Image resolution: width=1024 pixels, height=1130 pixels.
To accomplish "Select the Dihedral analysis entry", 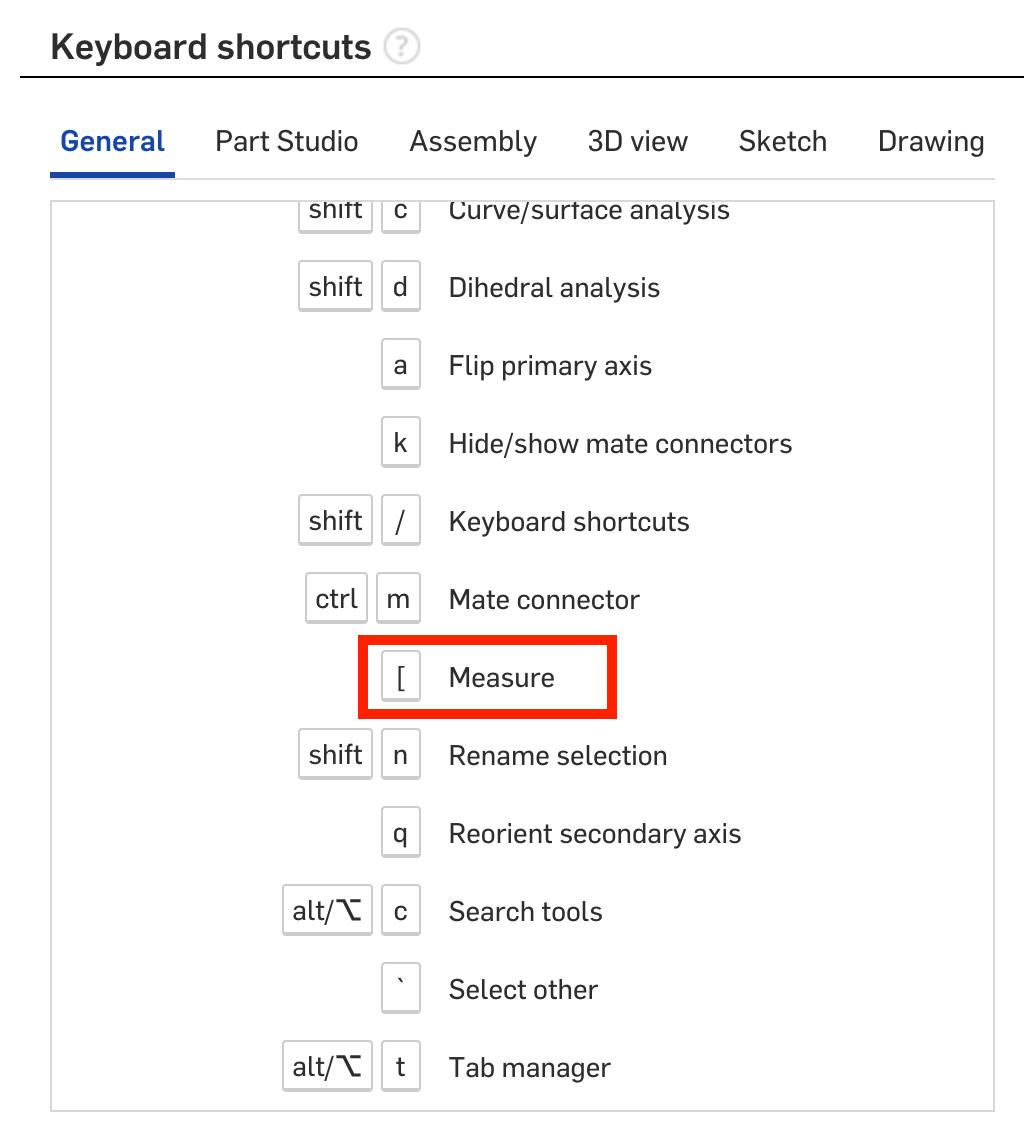I will pyautogui.click(x=554, y=288).
